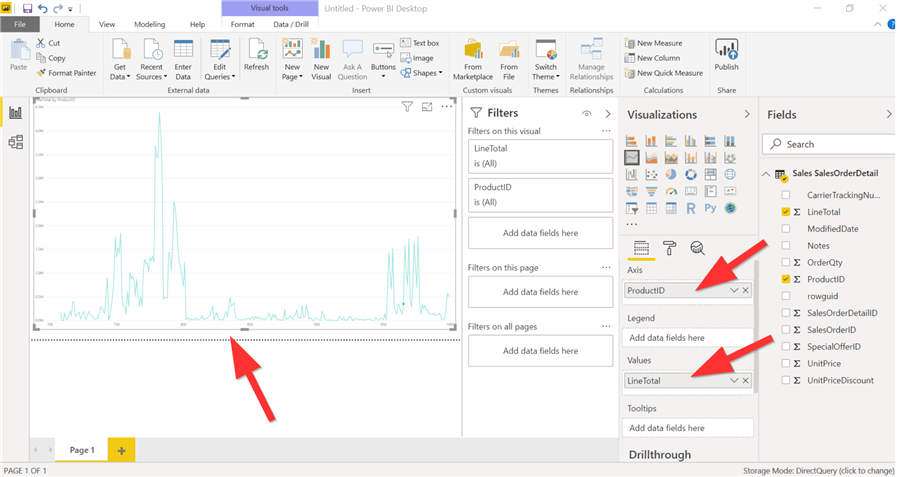Check the UnitPrice field checkbox
The image size is (900, 477).
click(786, 363)
